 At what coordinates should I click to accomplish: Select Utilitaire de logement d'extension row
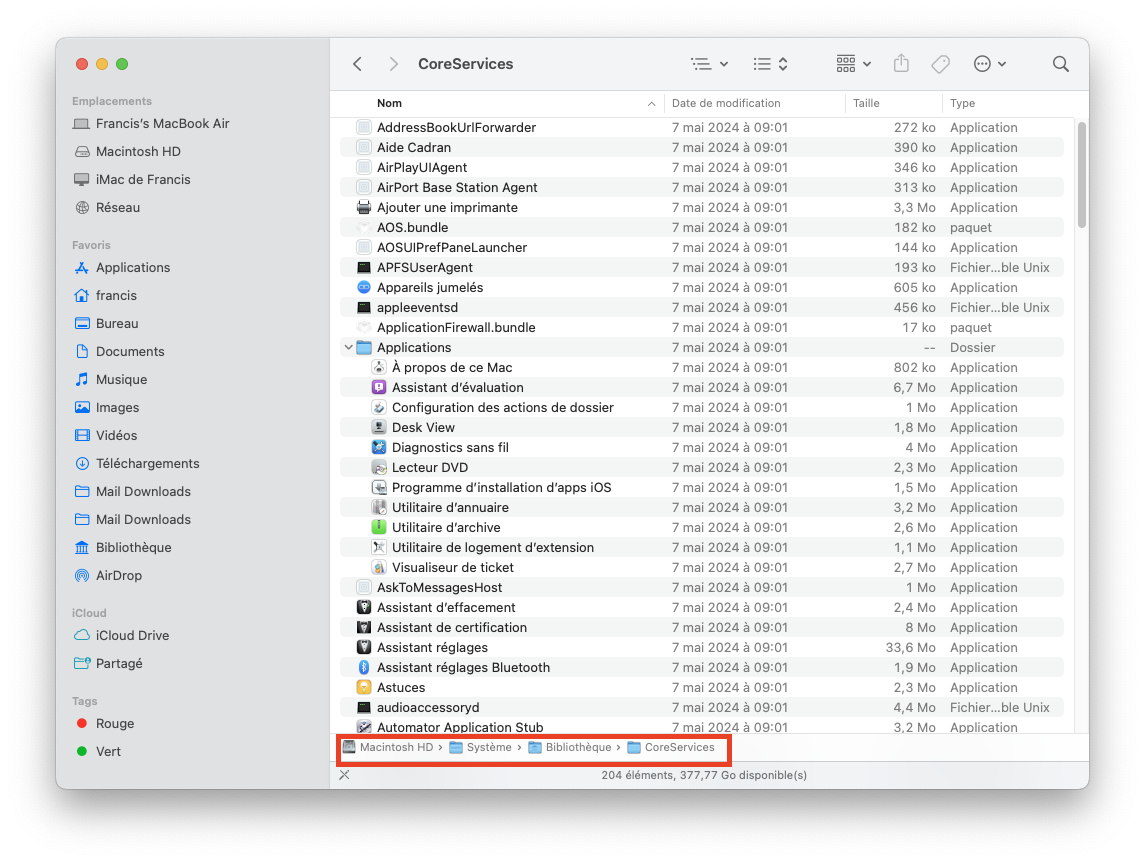pyautogui.click(x=702, y=548)
